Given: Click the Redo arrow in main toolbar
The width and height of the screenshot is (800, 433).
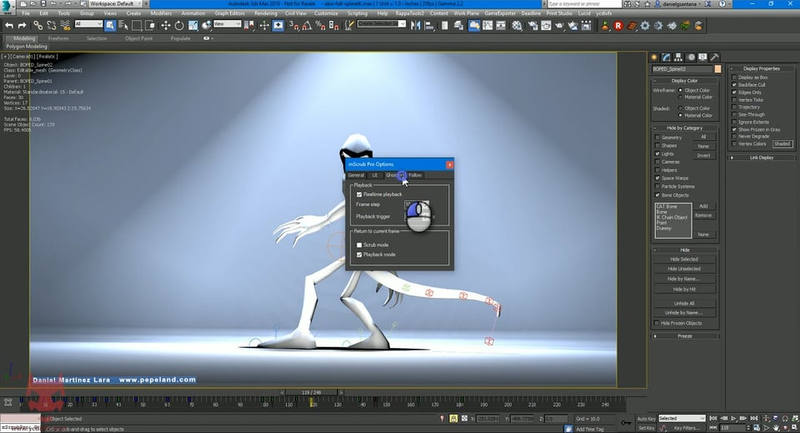Looking at the screenshot, I should pos(20,24).
